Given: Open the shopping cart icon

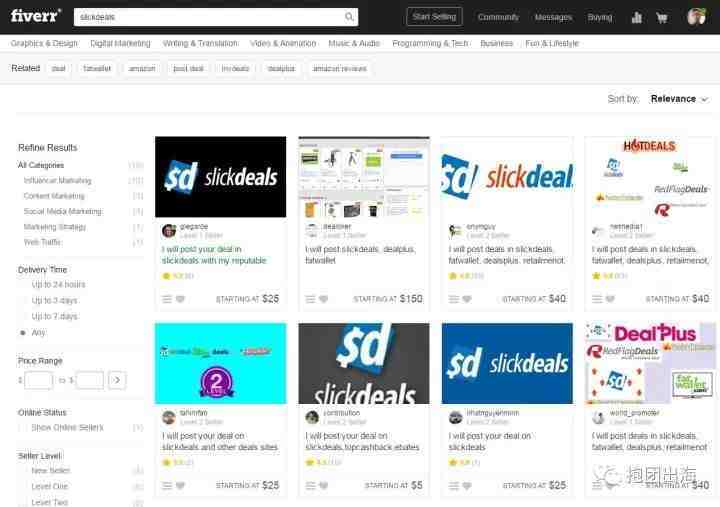Looking at the screenshot, I should pos(662,17).
